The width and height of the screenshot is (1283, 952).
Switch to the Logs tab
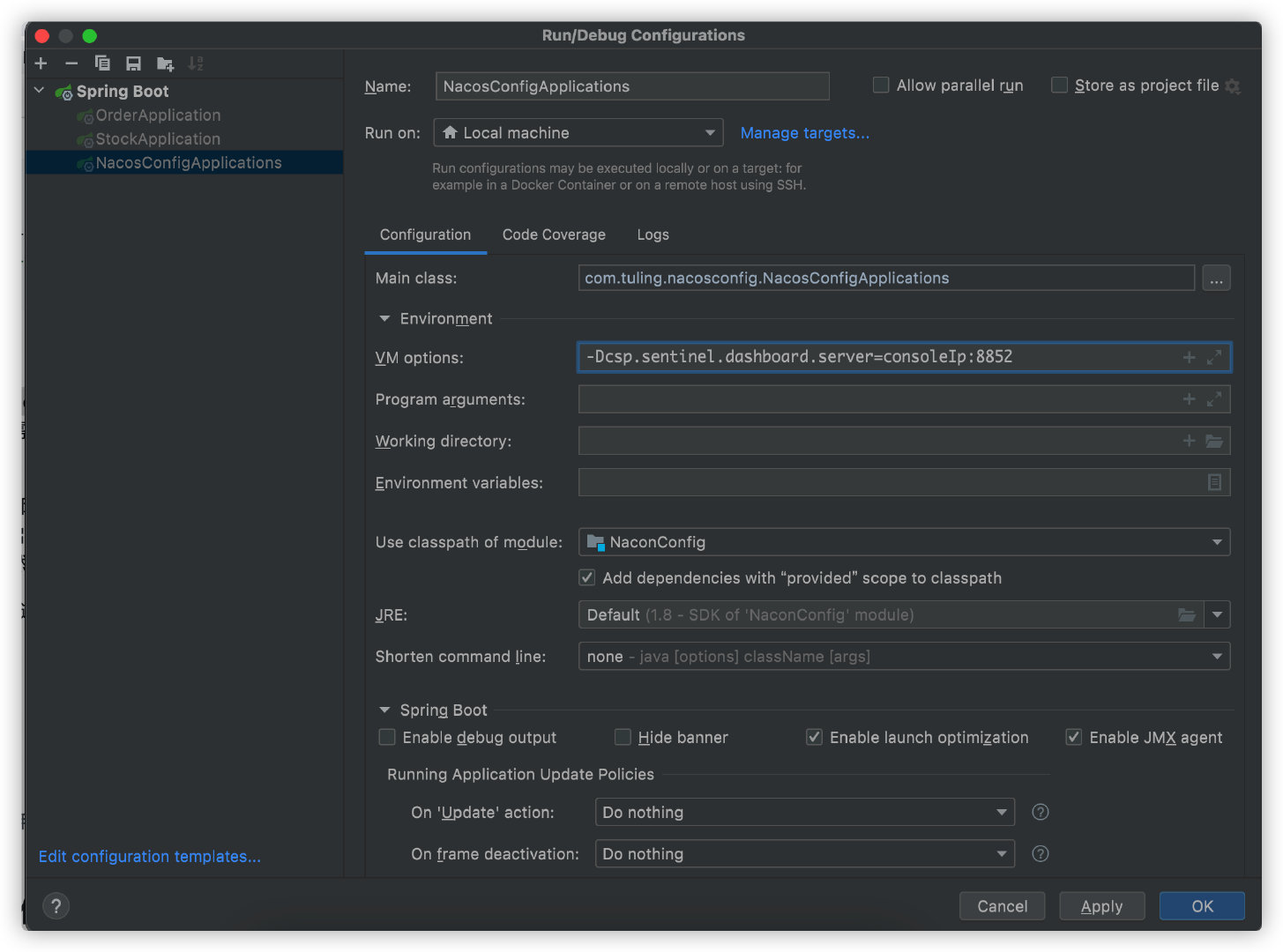(x=653, y=234)
